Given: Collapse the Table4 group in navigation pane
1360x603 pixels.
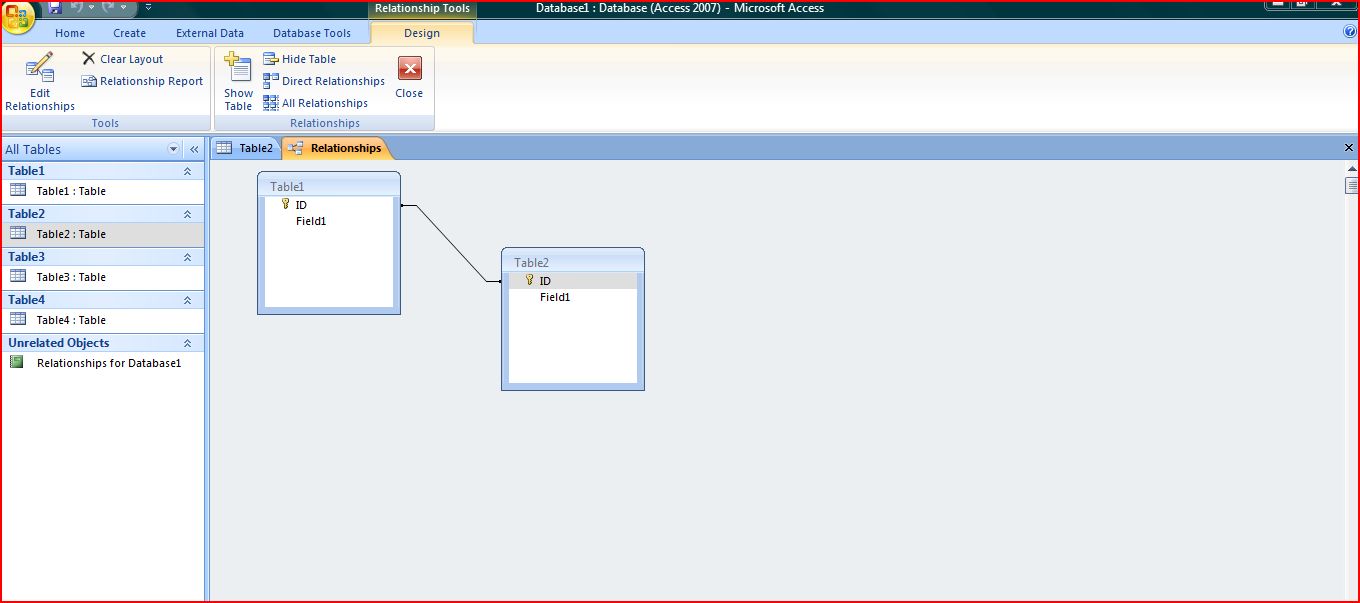Looking at the screenshot, I should (187, 300).
